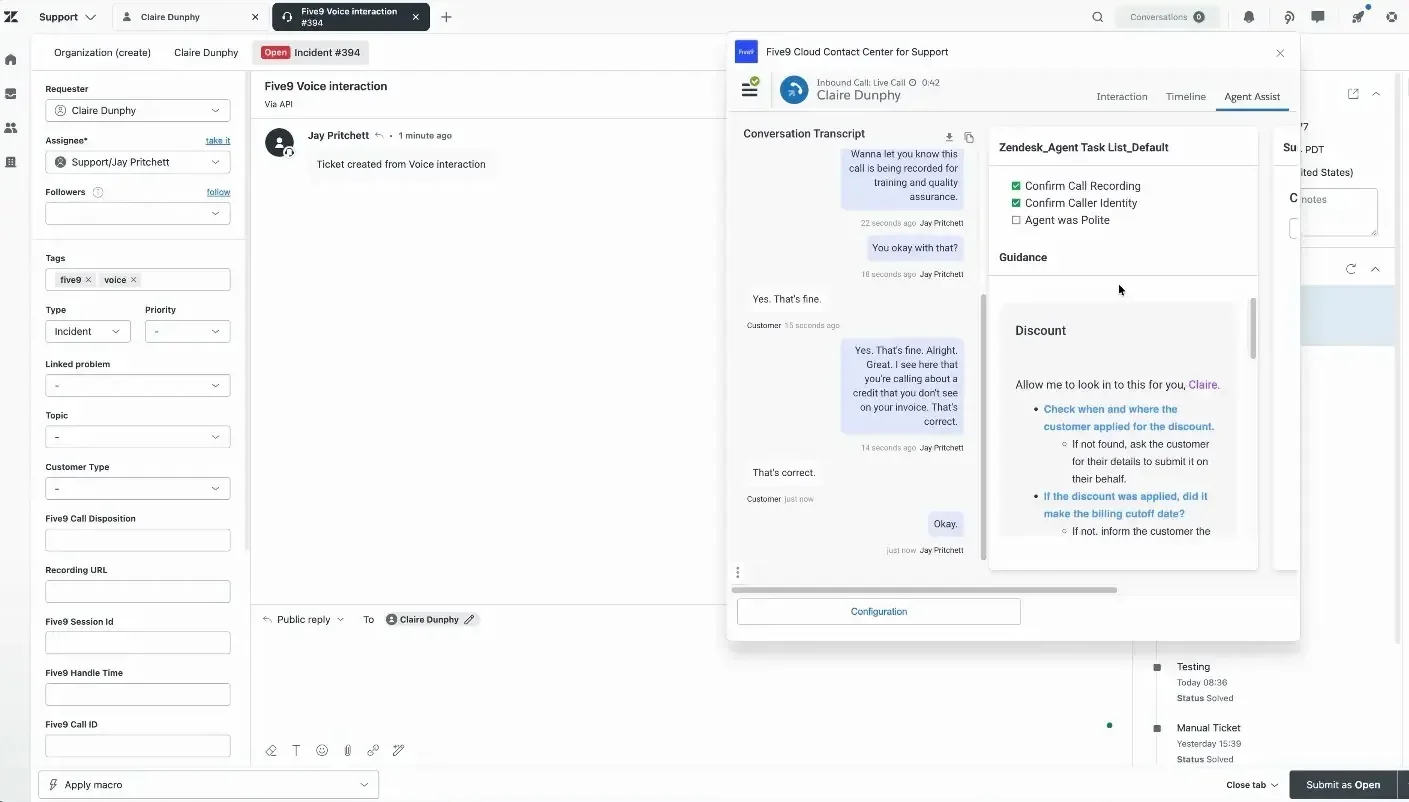Image resolution: width=1409 pixels, height=802 pixels.
Task: Click the Five9 Call Disposition field
Action: 138,540
